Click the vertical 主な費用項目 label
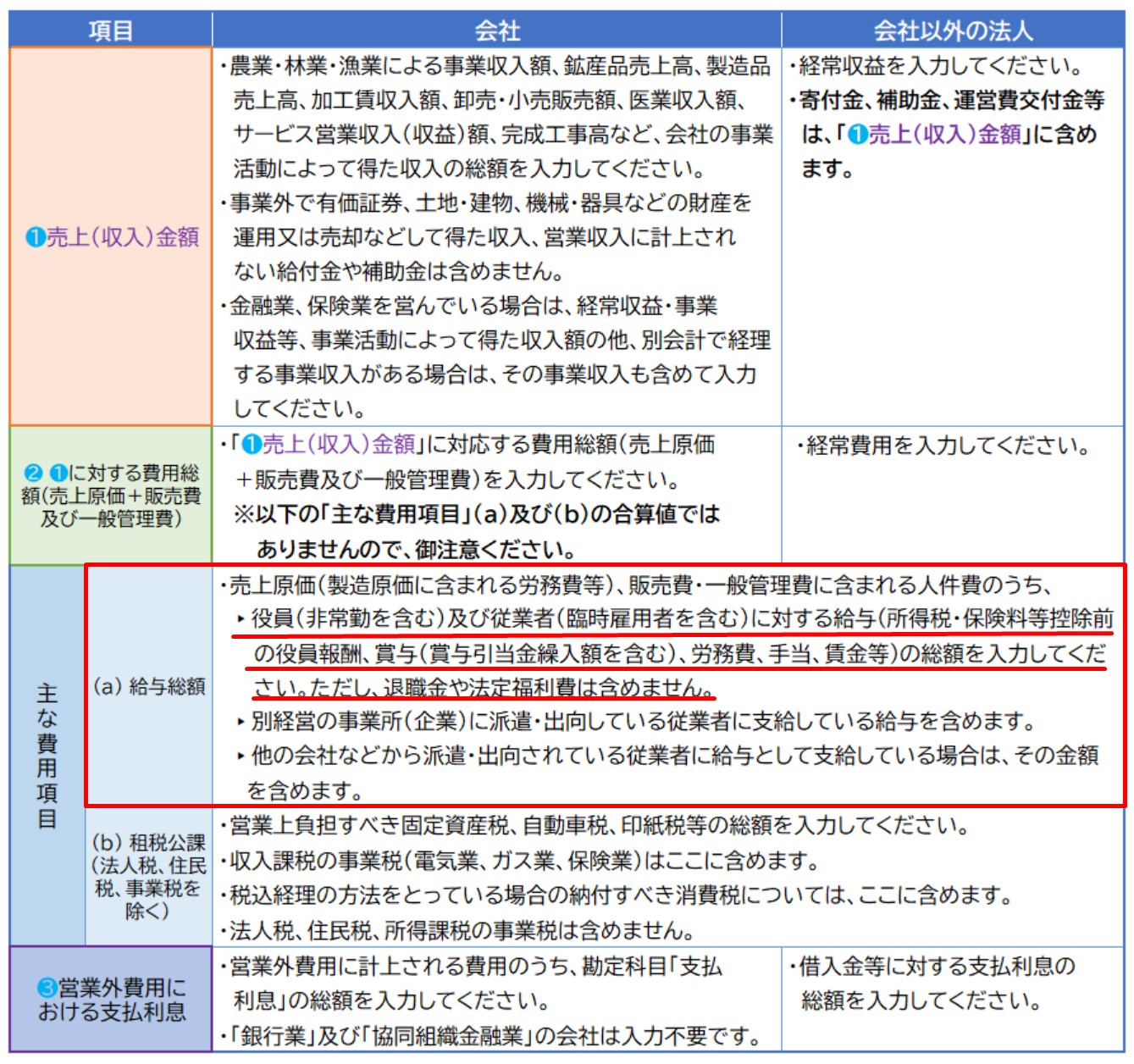The height and width of the screenshot is (1064, 1134). 47,756
